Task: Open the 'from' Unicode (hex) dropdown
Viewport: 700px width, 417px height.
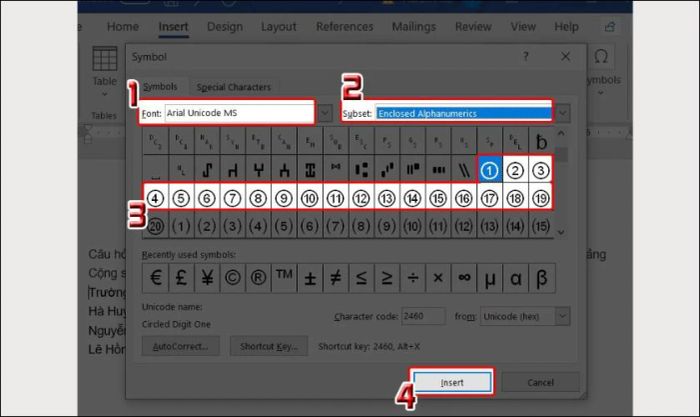Action: pyautogui.click(x=562, y=316)
